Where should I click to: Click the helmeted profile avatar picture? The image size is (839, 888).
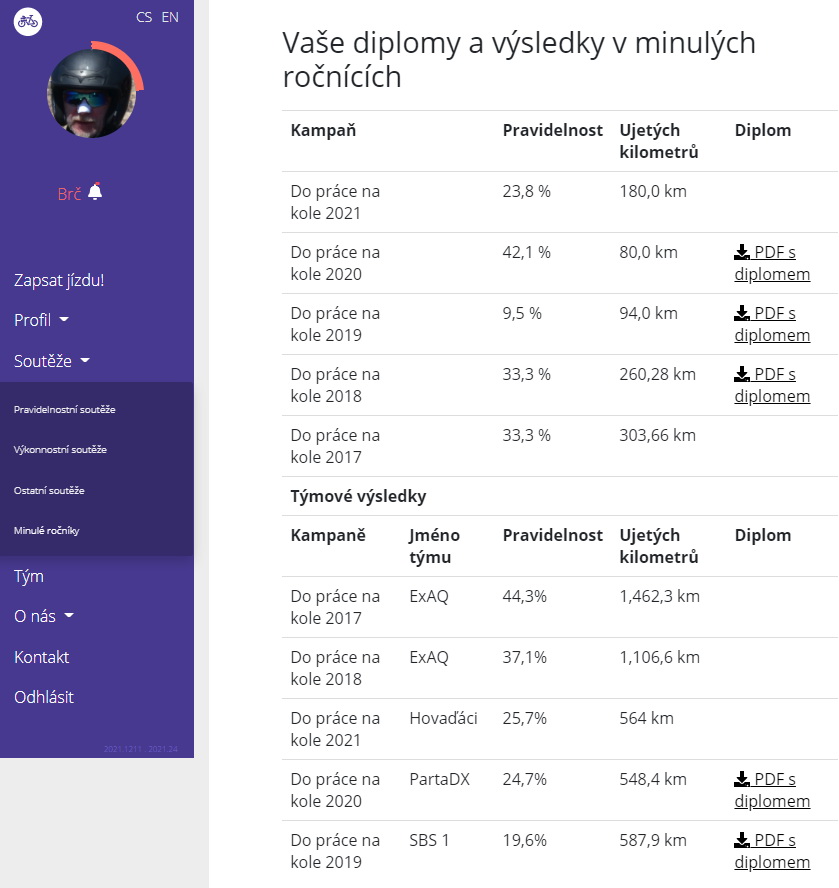click(x=92, y=93)
